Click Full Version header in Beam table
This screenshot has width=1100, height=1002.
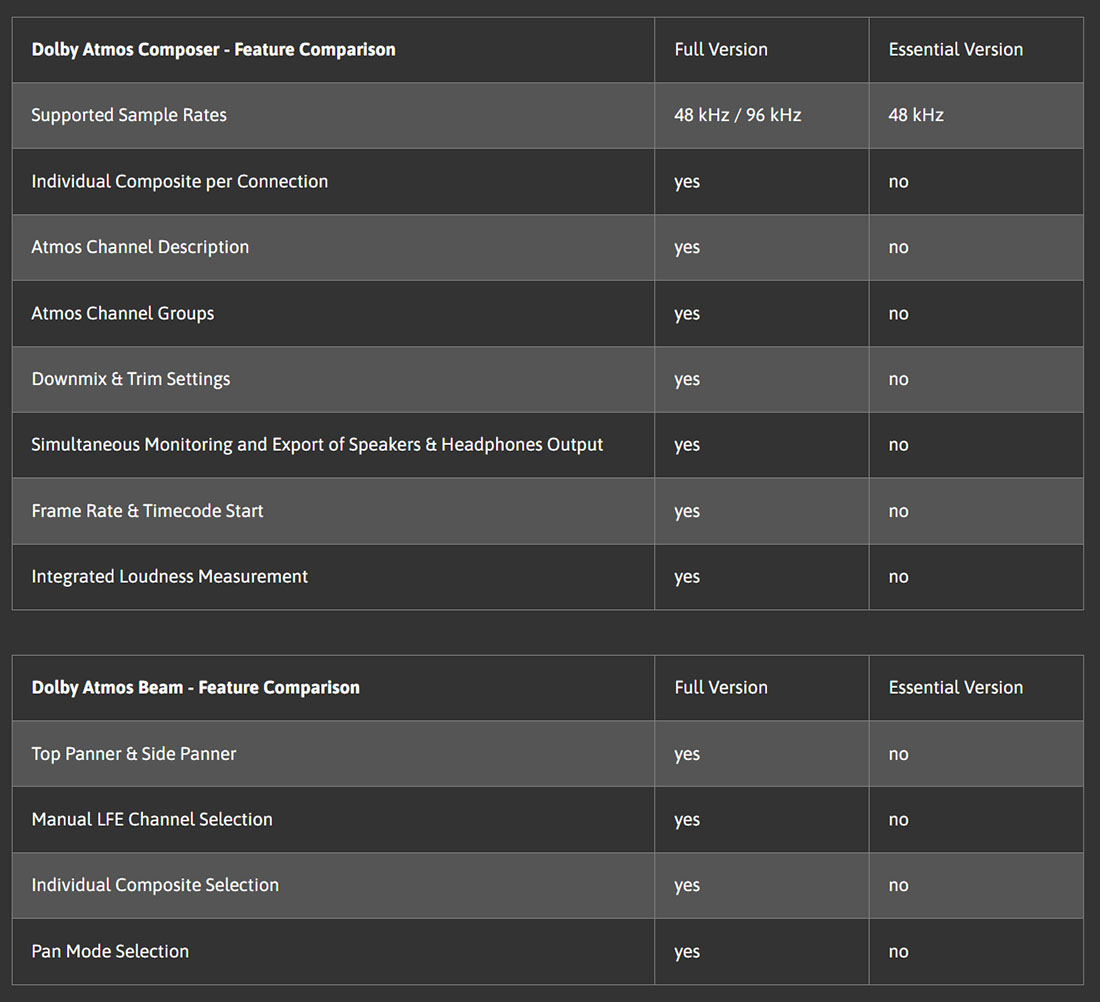tap(721, 688)
